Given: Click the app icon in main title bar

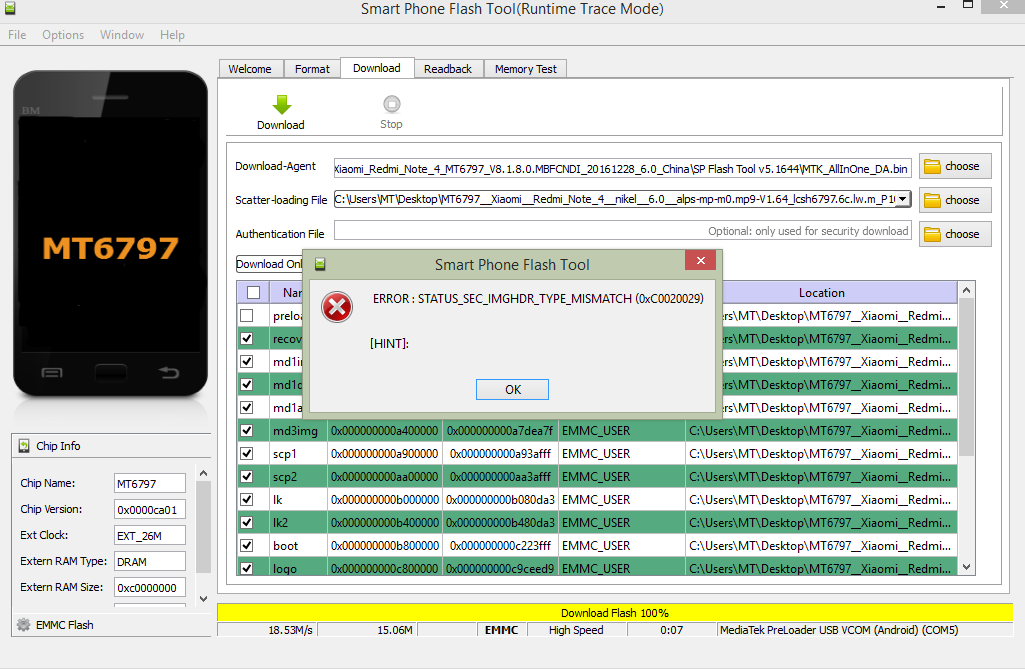Looking at the screenshot, I should (10, 9).
